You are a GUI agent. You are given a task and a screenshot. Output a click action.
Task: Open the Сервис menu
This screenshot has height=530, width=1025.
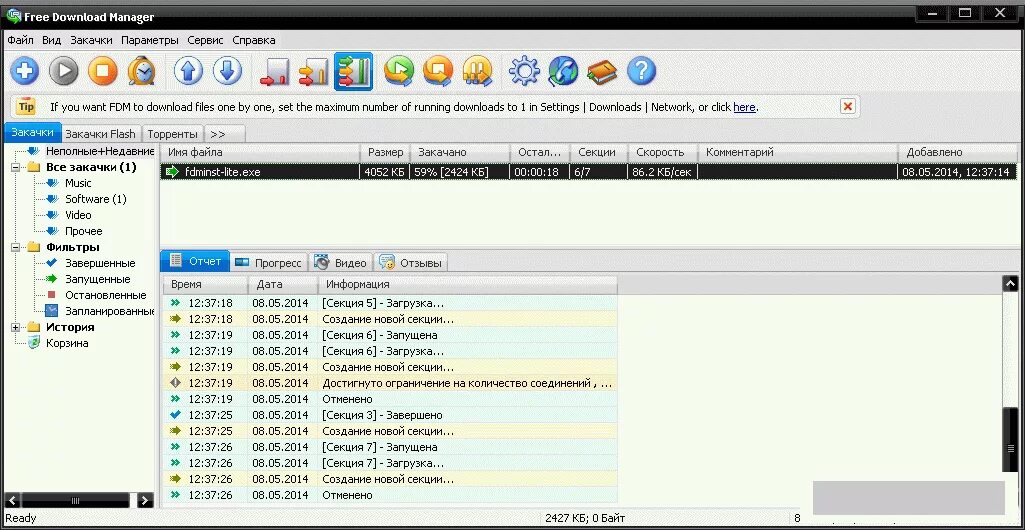click(x=205, y=40)
